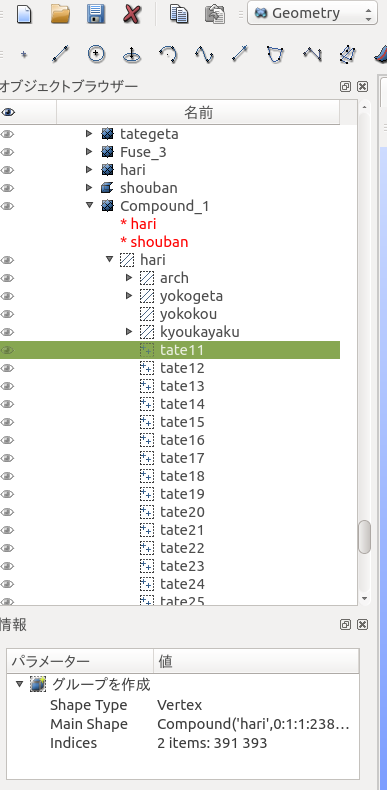Click the New document icon
387x790 pixels.
pos(24,14)
